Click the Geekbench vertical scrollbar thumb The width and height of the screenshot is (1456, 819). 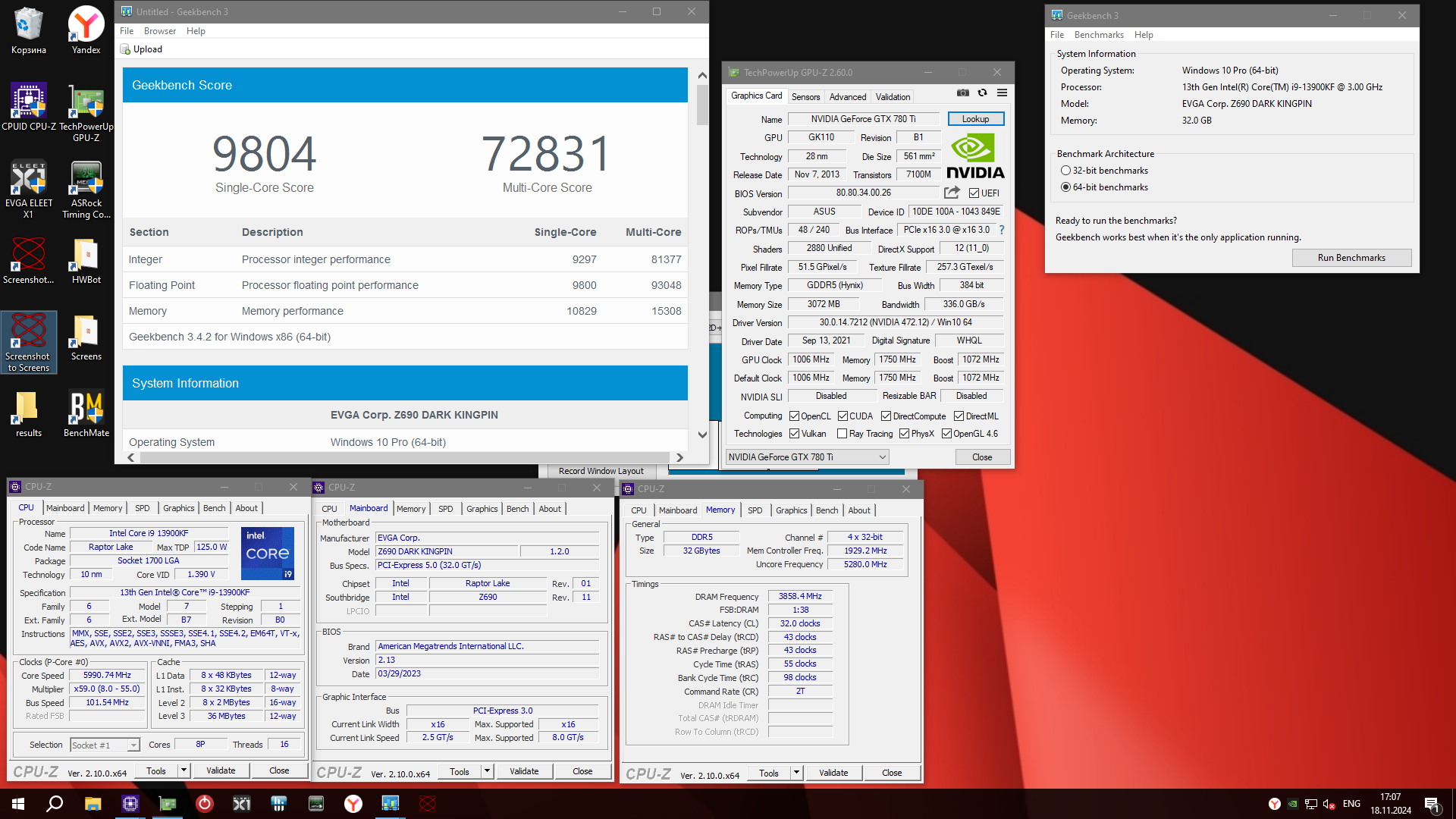click(702, 105)
